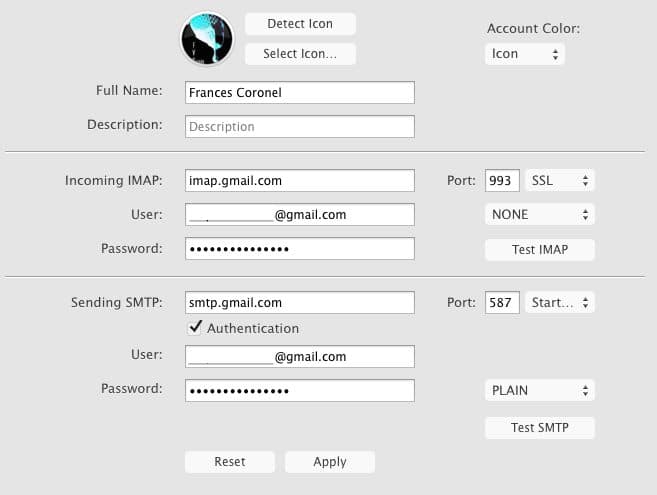Apply the account settings
Screen dimensions: 657x495
point(330,462)
